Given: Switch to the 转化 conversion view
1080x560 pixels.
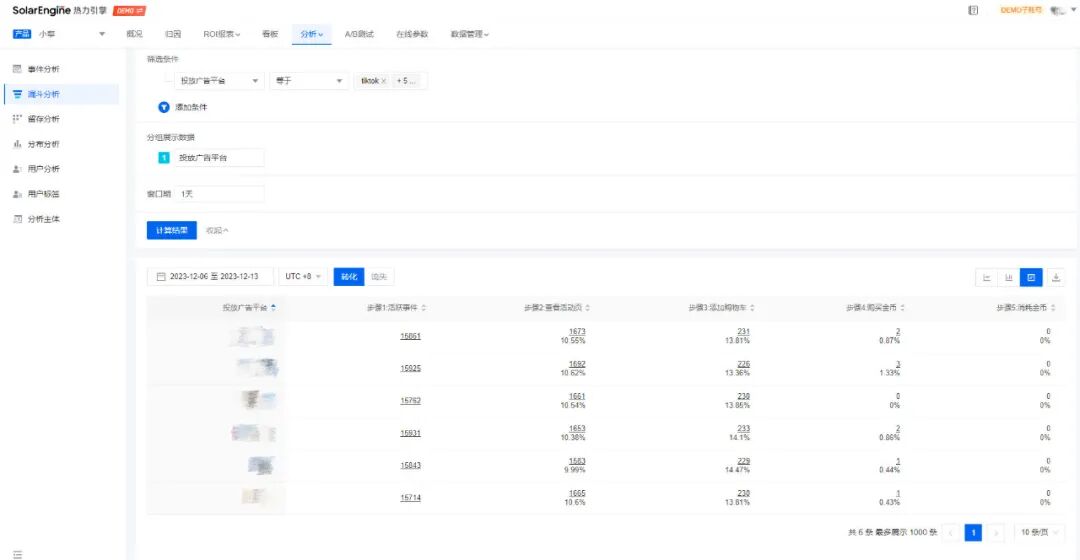Looking at the screenshot, I should pos(349,277).
